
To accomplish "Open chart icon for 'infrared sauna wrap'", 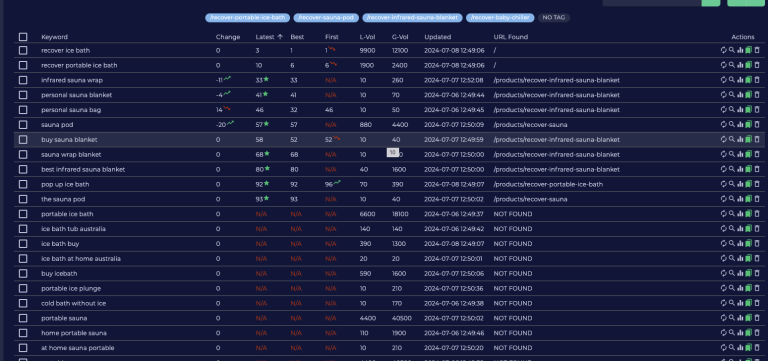I will pyautogui.click(x=740, y=80).
